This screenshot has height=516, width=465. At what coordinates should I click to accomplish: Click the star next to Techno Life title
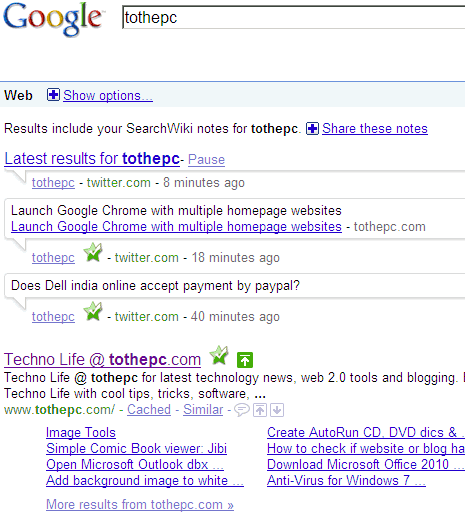pyautogui.click(x=219, y=355)
